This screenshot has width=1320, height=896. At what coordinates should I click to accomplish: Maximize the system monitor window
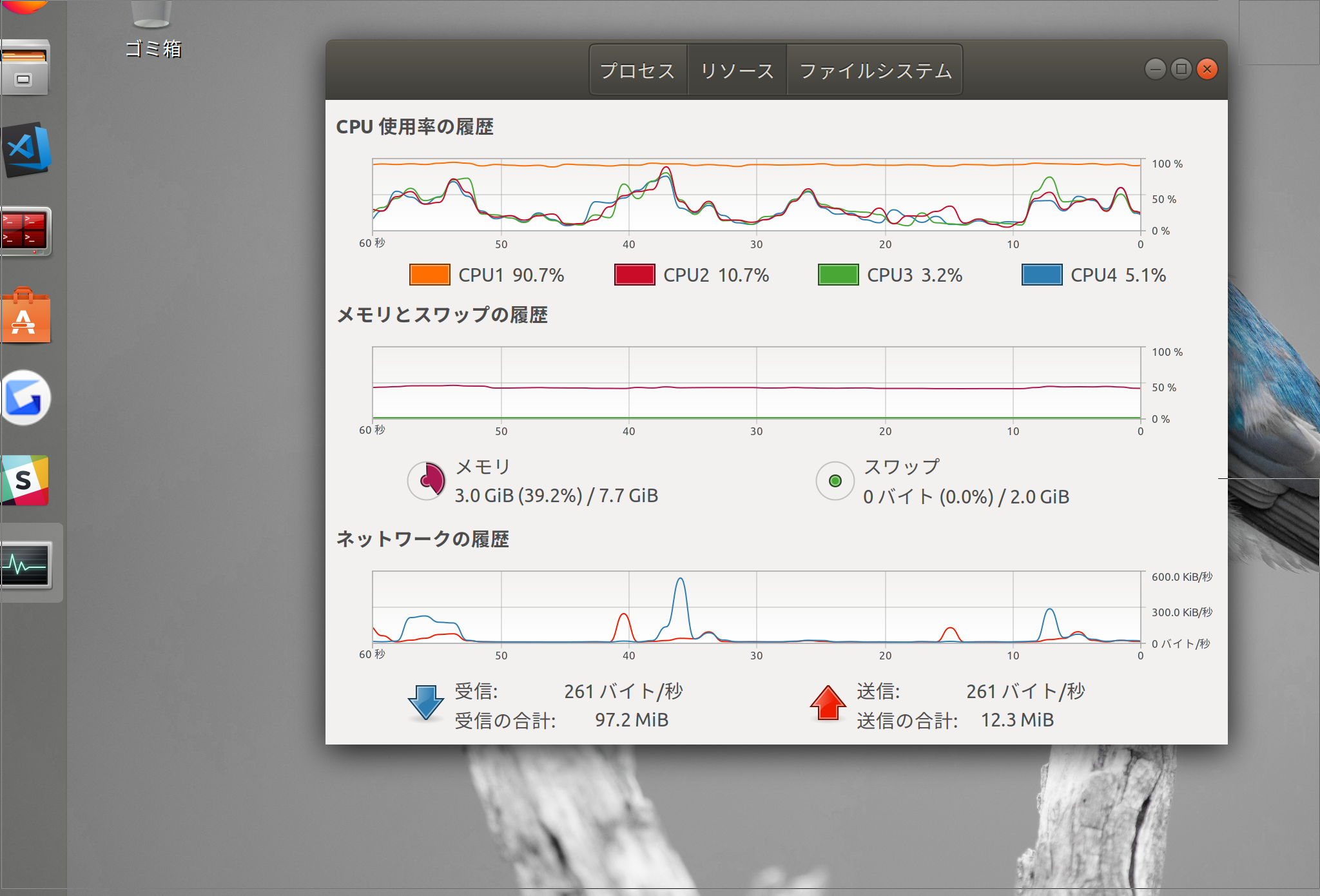[x=1181, y=69]
